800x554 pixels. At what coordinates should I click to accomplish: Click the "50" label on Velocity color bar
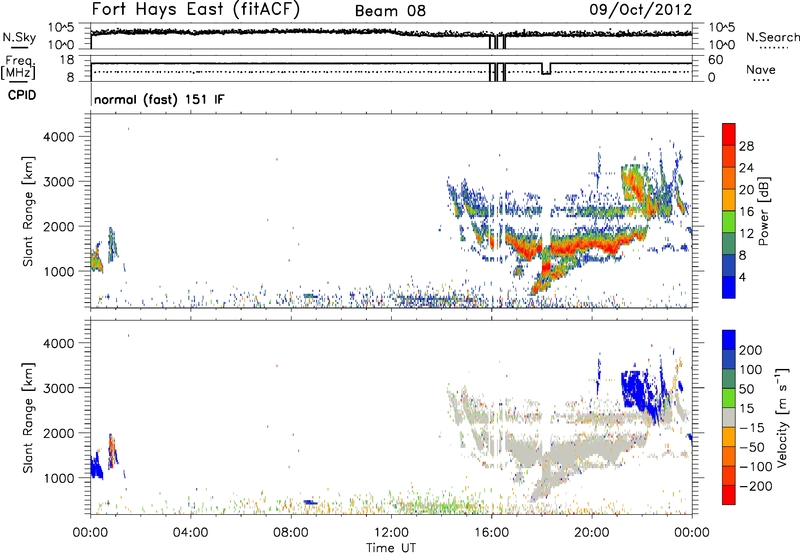click(746, 389)
